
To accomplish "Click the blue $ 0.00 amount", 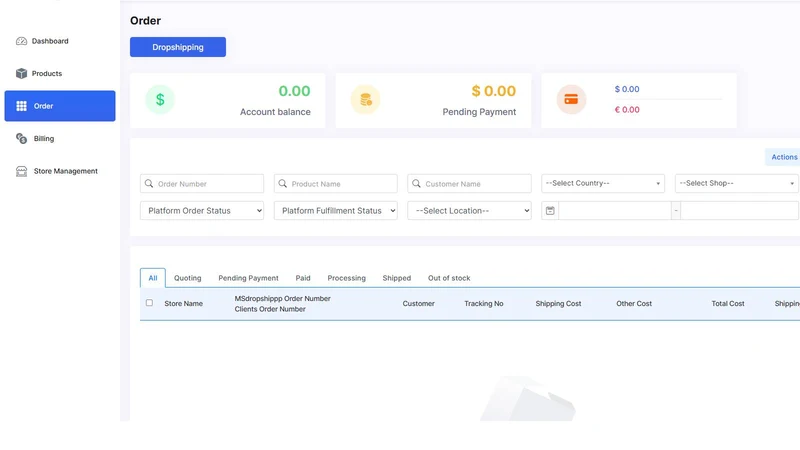I will click(627, 89).
